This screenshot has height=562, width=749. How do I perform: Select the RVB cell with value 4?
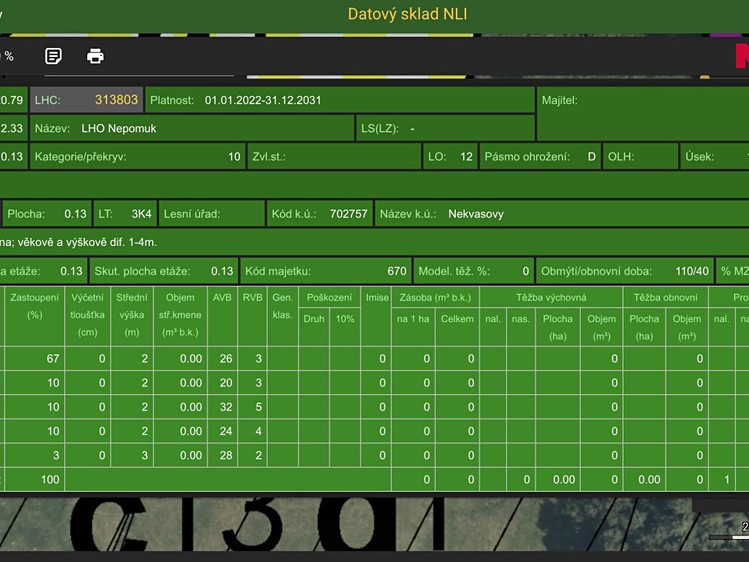click(252, 431)
